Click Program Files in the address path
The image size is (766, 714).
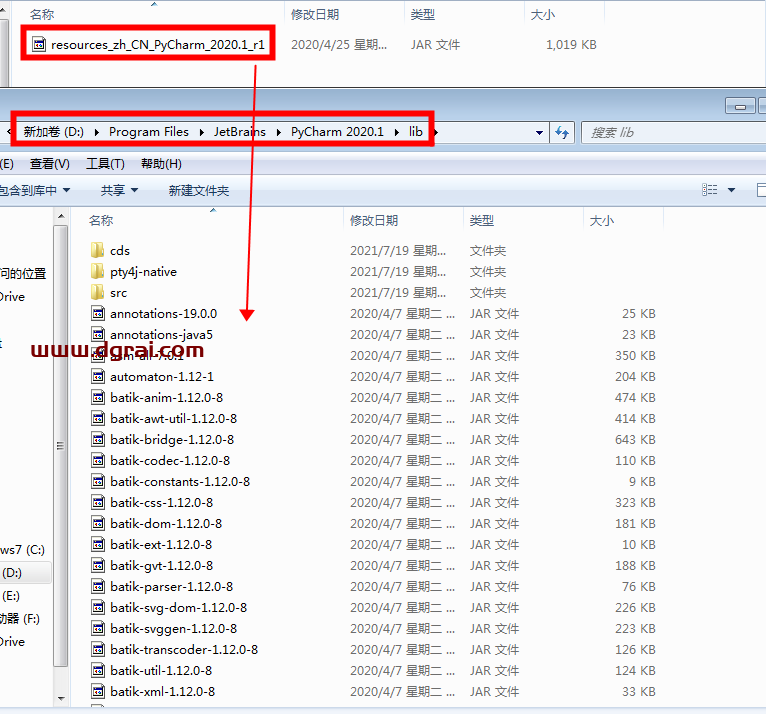[149, 132]
